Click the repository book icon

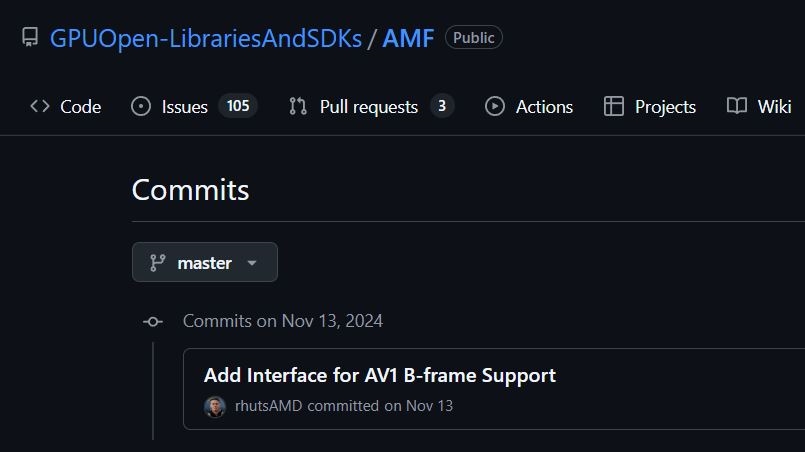[x=30, y=38]
